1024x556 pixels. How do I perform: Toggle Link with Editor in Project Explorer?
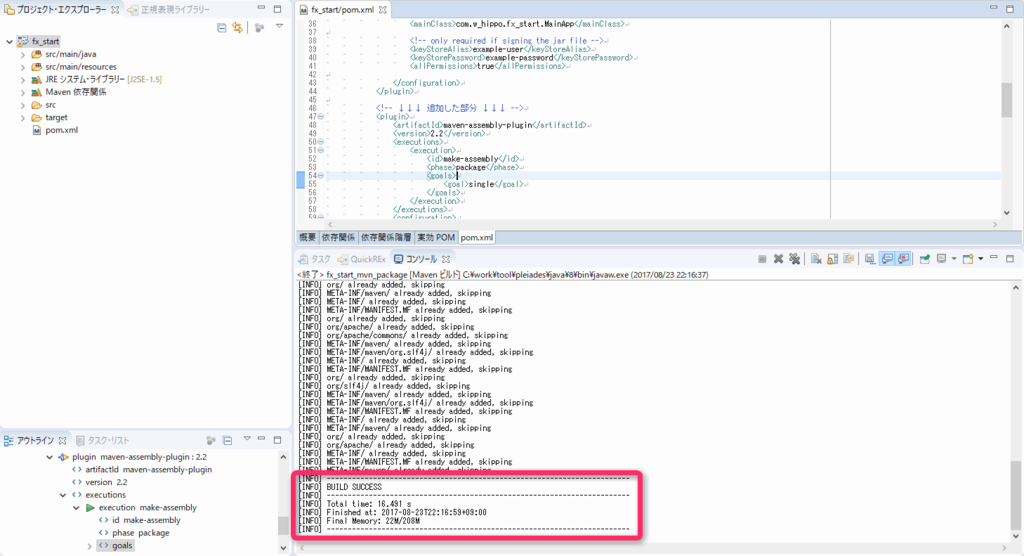[x=238, y=28]
